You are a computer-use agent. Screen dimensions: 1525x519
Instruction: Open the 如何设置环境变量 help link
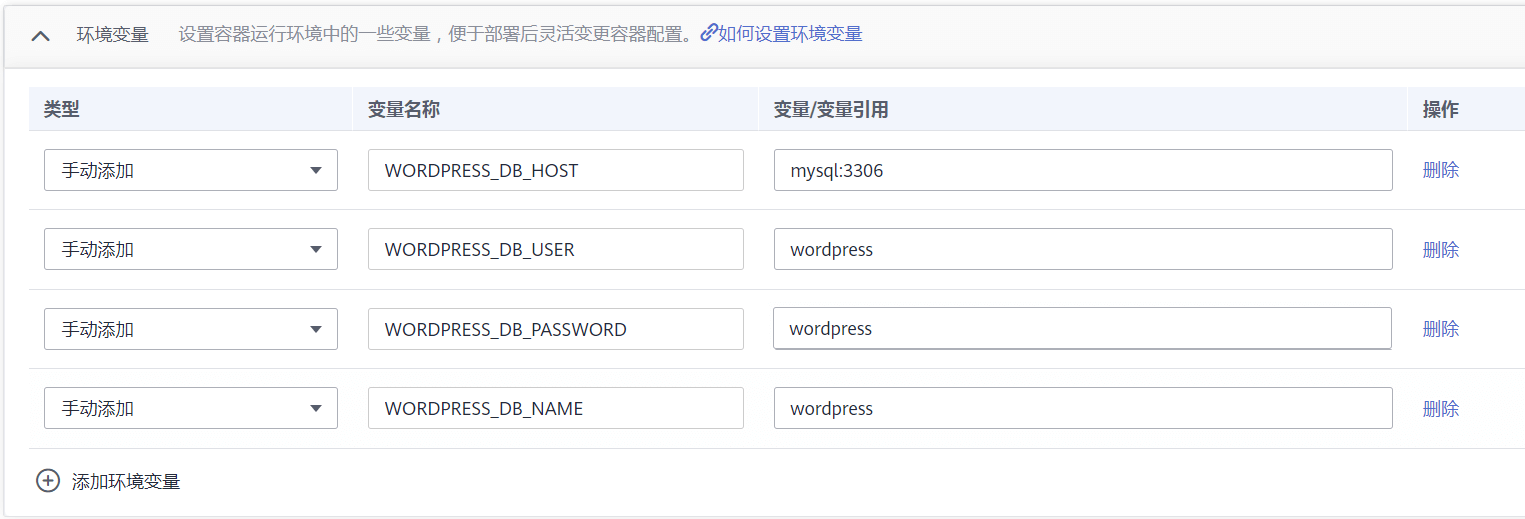click(x=781, y=34)
